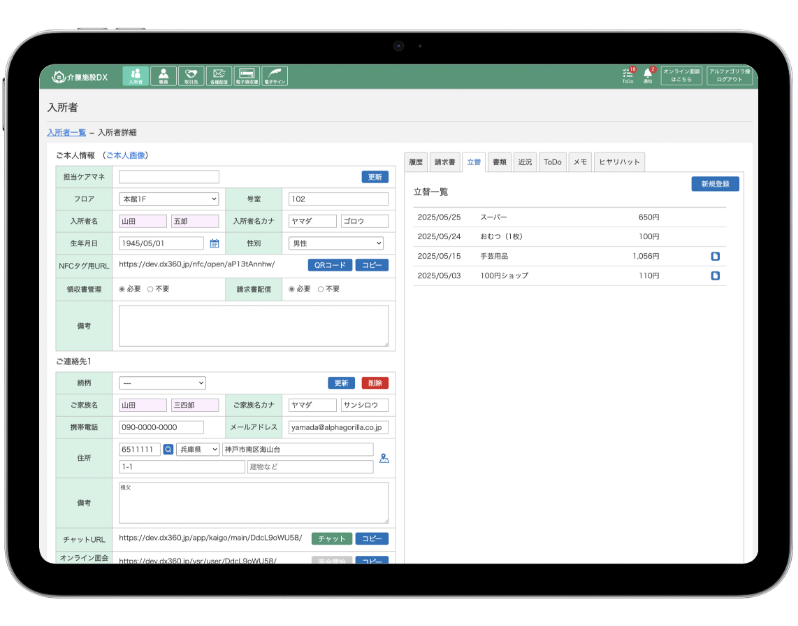
Task: Follow the 入所者一覧 breadcrumb link
Action: (66, 132)
